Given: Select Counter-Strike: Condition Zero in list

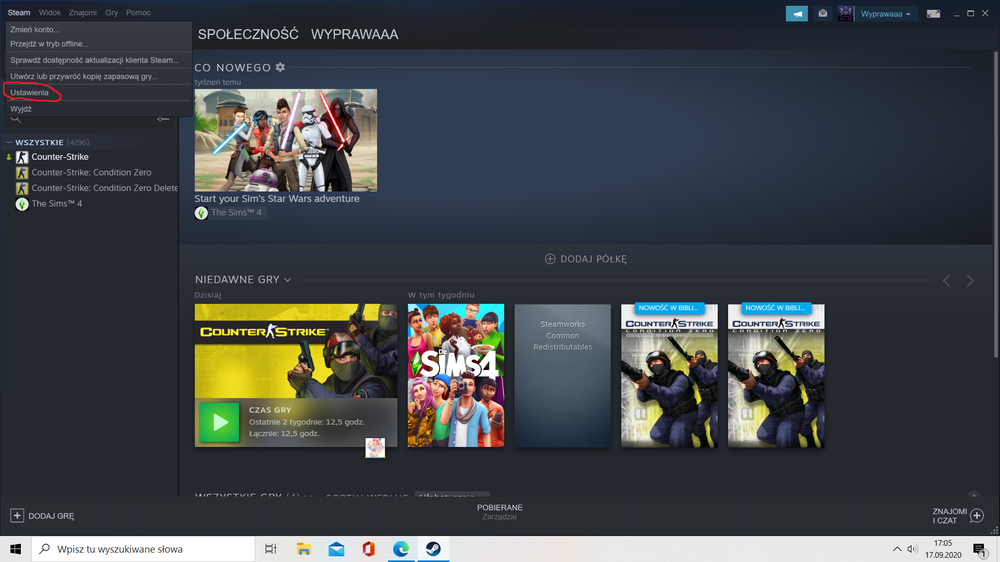Looking at the screenshot, I should pos(91,172).
